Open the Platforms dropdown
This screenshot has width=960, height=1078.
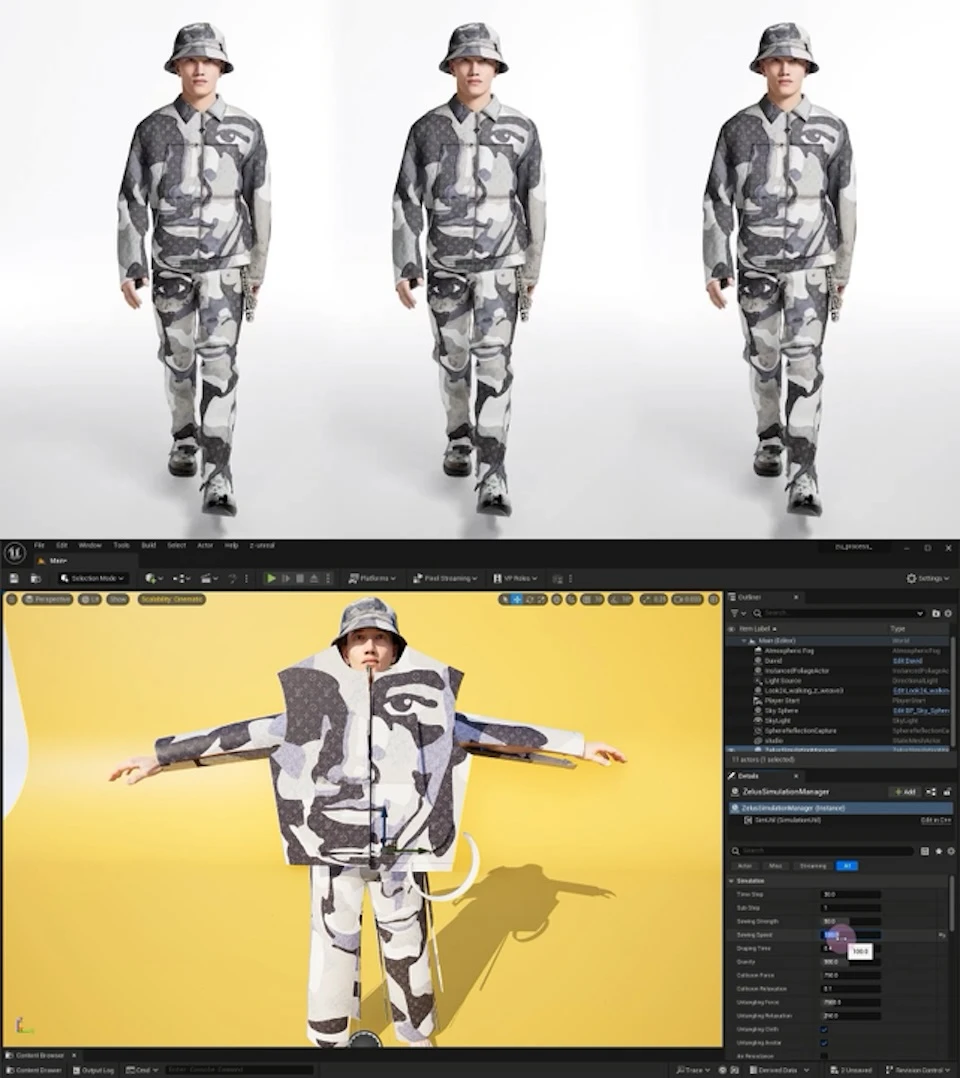pyautogui.click(x=371, y=577)
